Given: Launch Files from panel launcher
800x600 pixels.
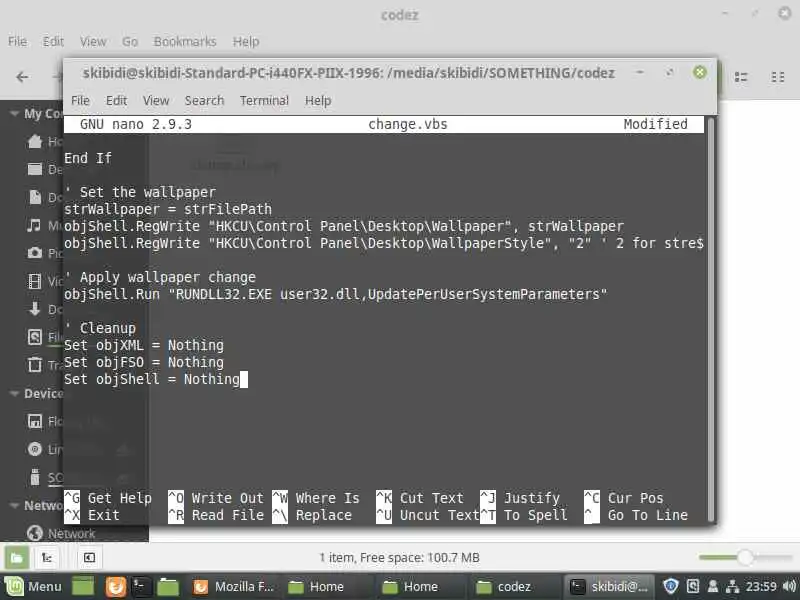Looking at the screenshot, I should [168, 587].
